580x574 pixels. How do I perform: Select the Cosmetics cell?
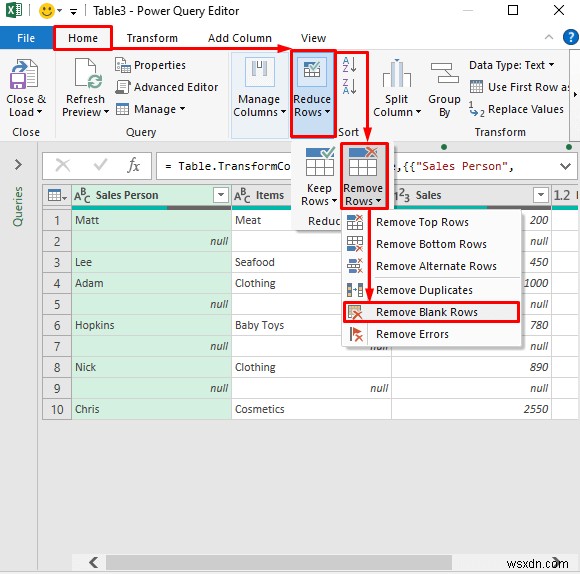click(x=311, y=409)
